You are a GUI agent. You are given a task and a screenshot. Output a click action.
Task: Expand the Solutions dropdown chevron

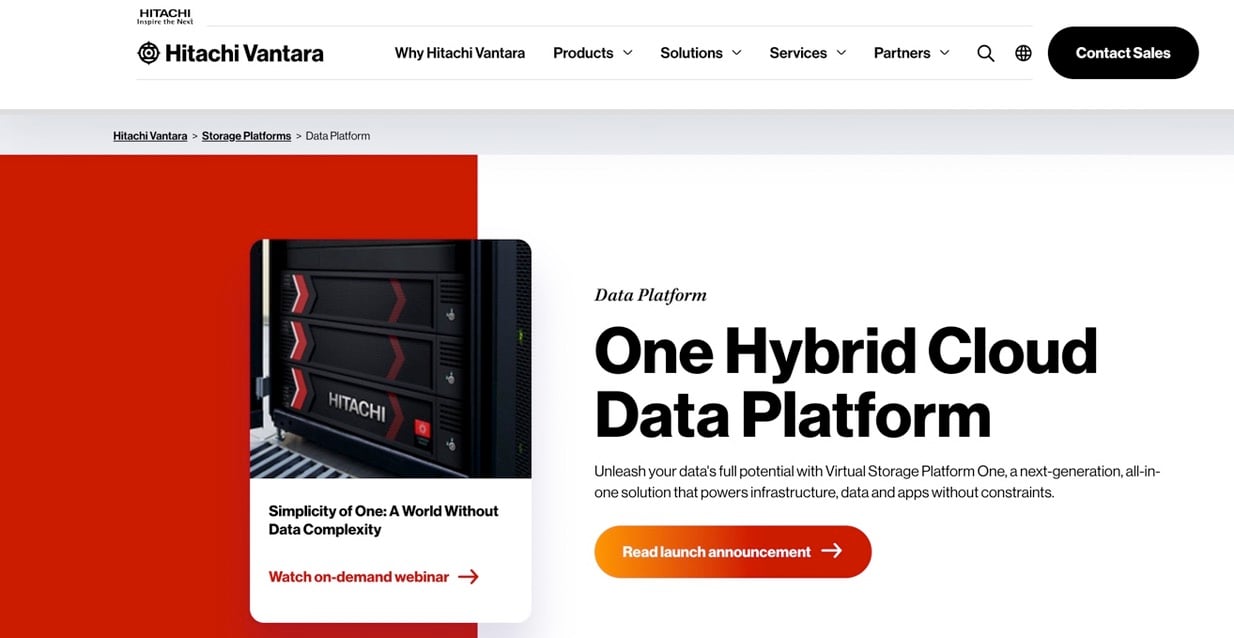[x=737, y=53]
